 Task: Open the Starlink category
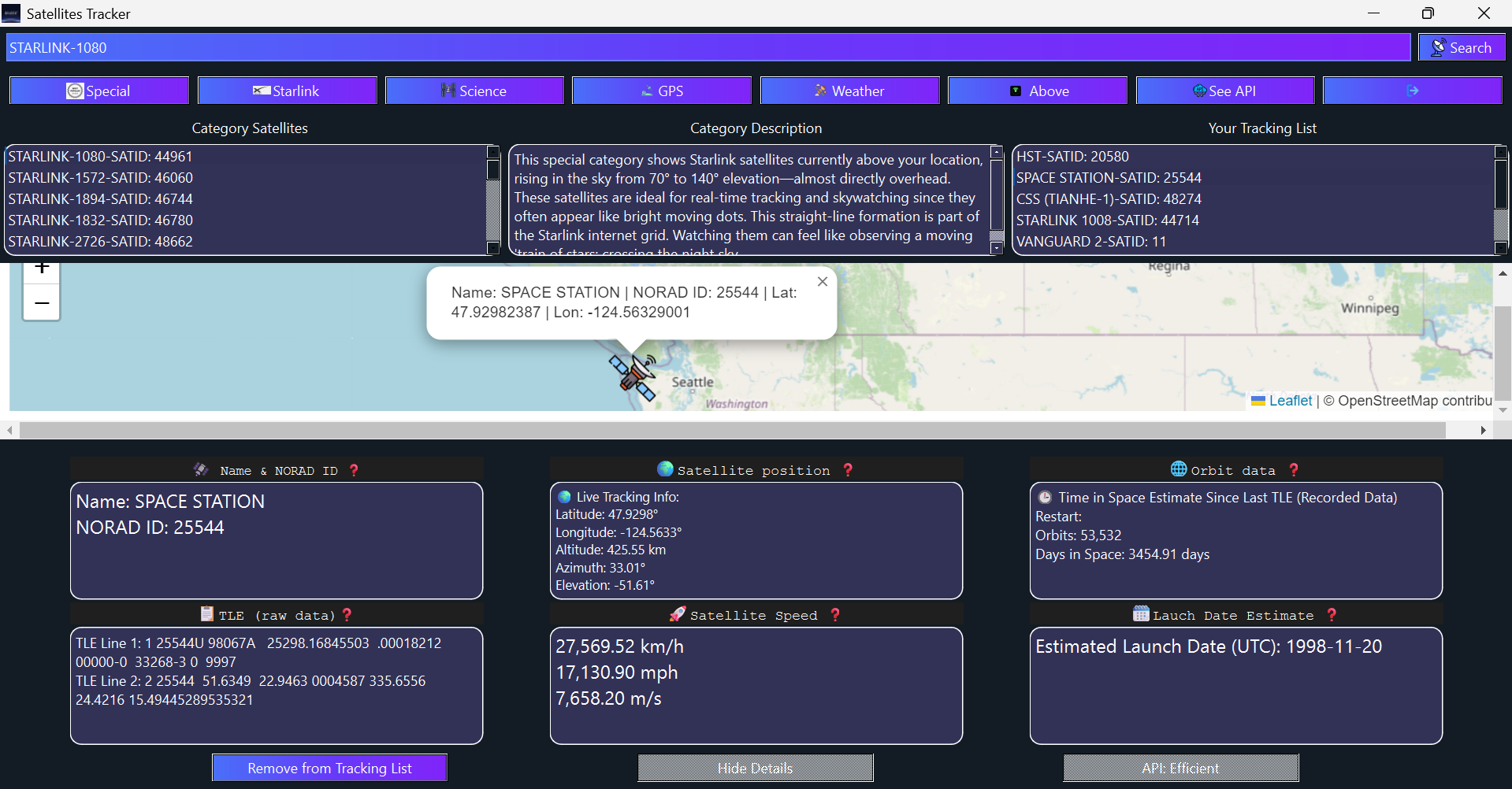click(287, 91)
